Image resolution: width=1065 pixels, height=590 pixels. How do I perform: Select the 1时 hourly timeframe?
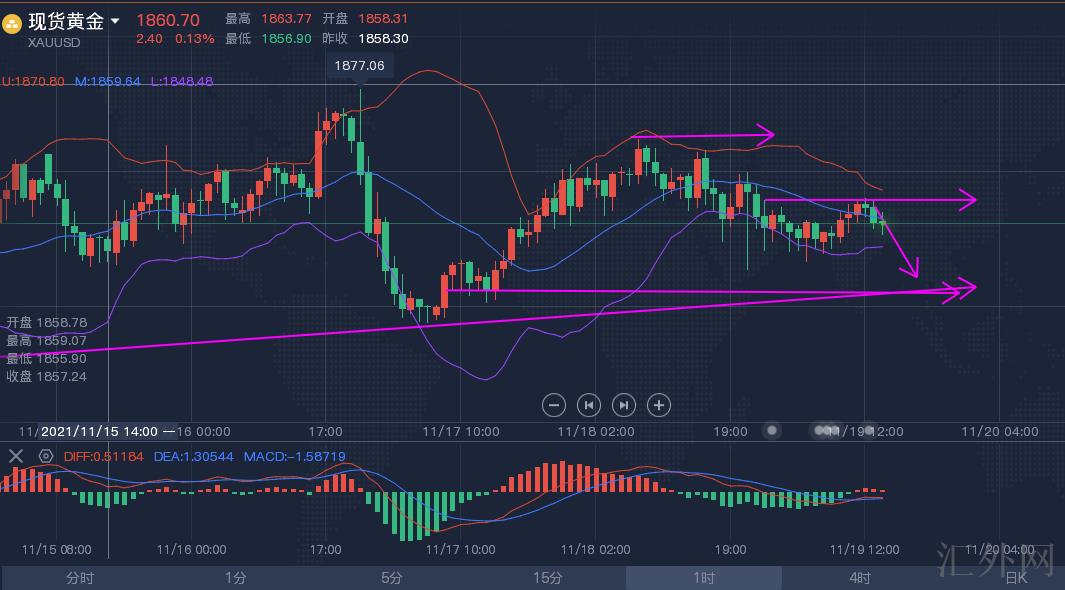[703, 578]
